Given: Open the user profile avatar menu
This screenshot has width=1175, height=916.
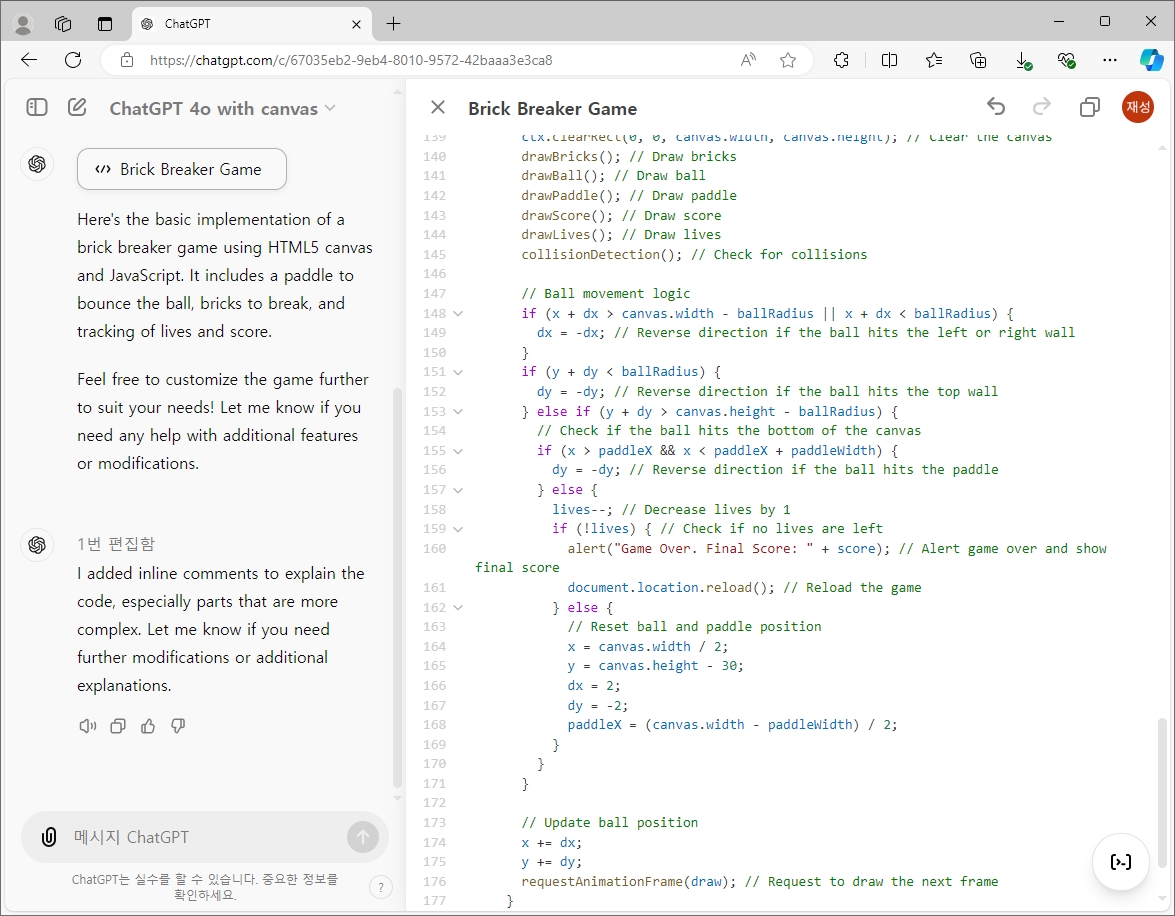Looking at the screenshot, I should (1138, 106).
